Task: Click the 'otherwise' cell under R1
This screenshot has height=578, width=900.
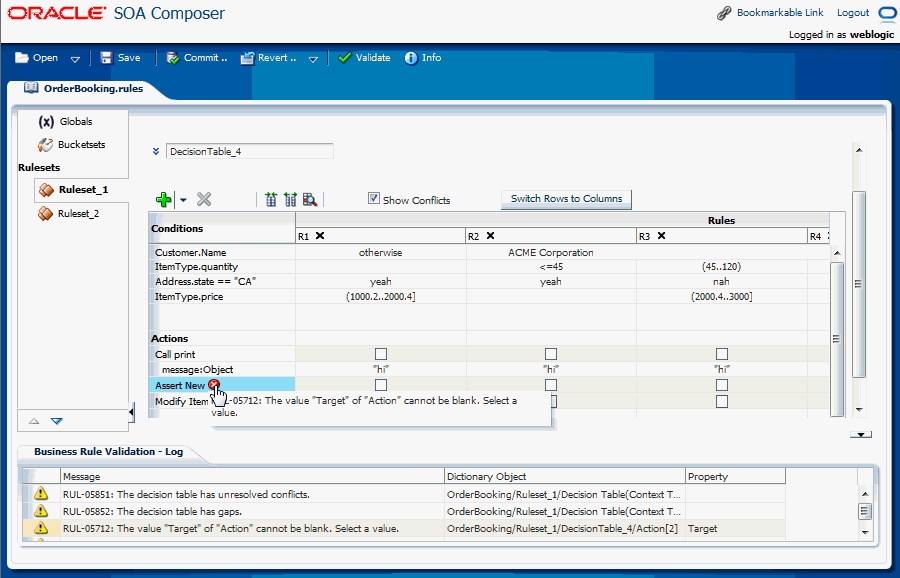Action: [x=381, y=253]
